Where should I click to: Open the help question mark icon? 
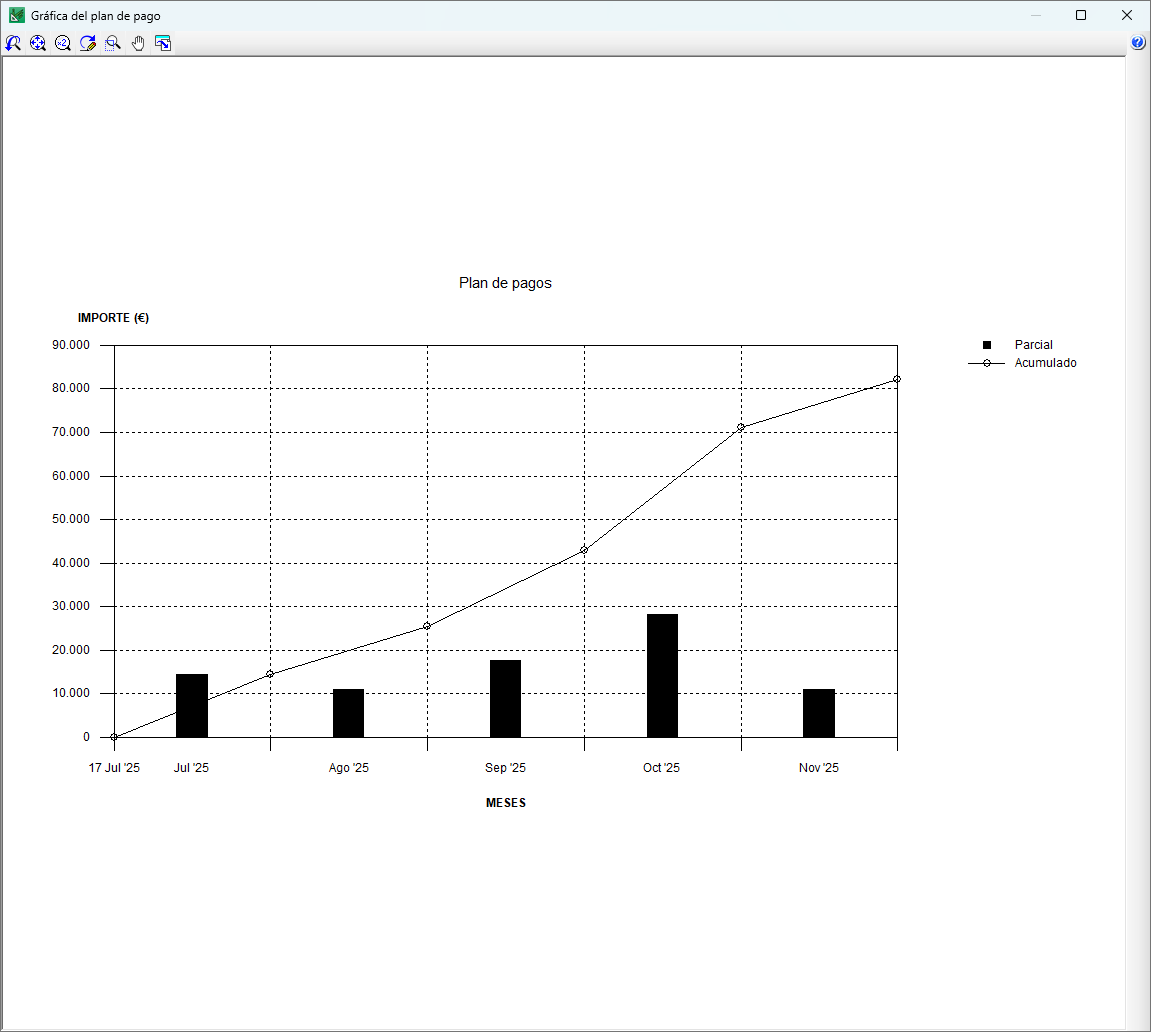(x=1138, y=43)
